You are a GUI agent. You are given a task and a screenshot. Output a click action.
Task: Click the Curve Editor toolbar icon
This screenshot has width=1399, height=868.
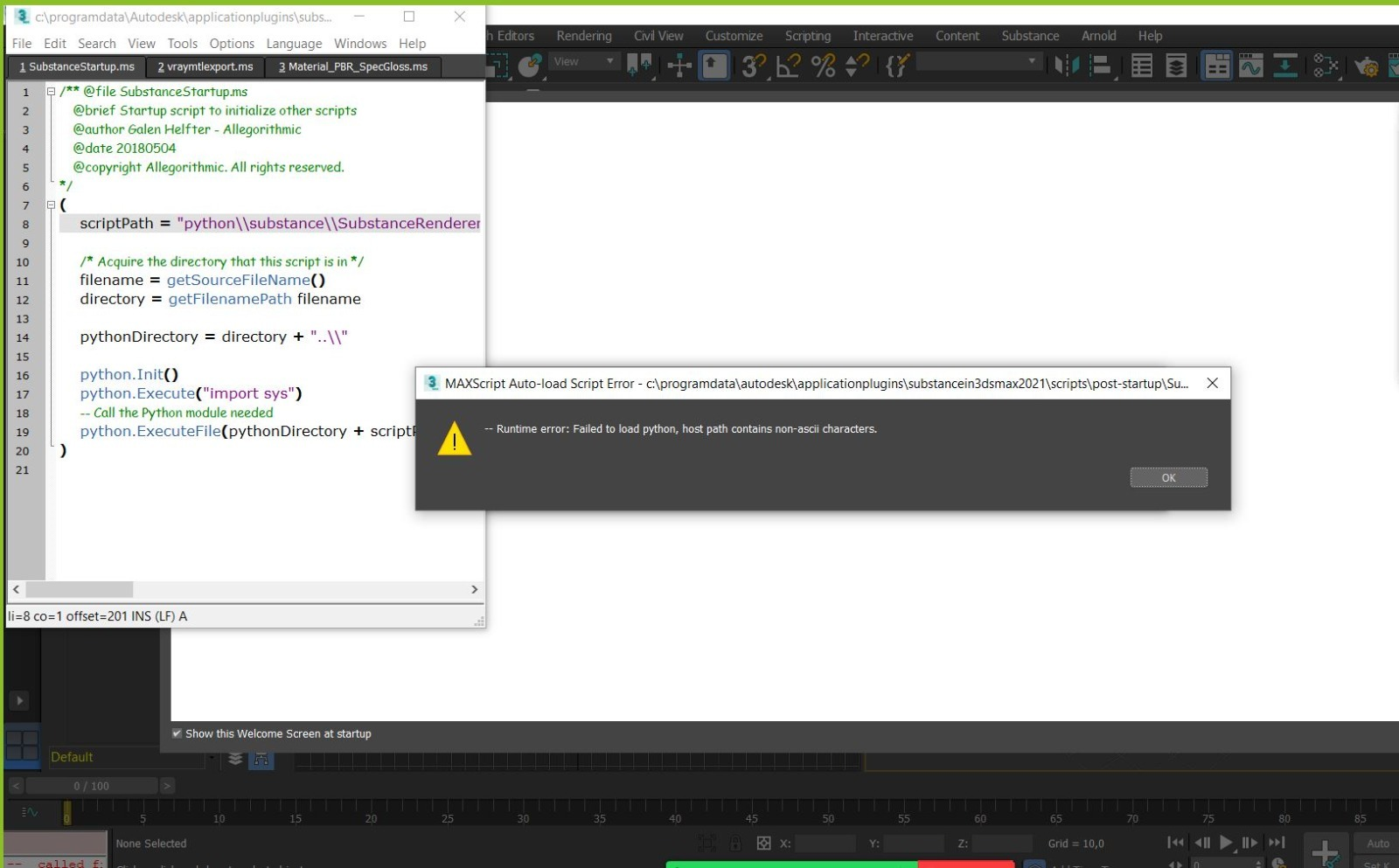[x=1250, y=66]
